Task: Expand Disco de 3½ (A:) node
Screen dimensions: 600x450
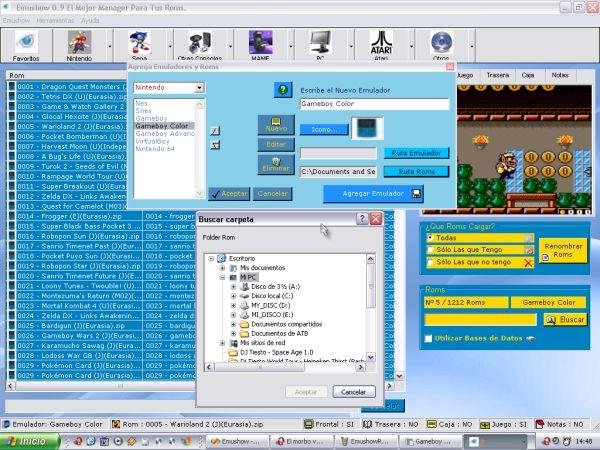Action: [233, 287]
